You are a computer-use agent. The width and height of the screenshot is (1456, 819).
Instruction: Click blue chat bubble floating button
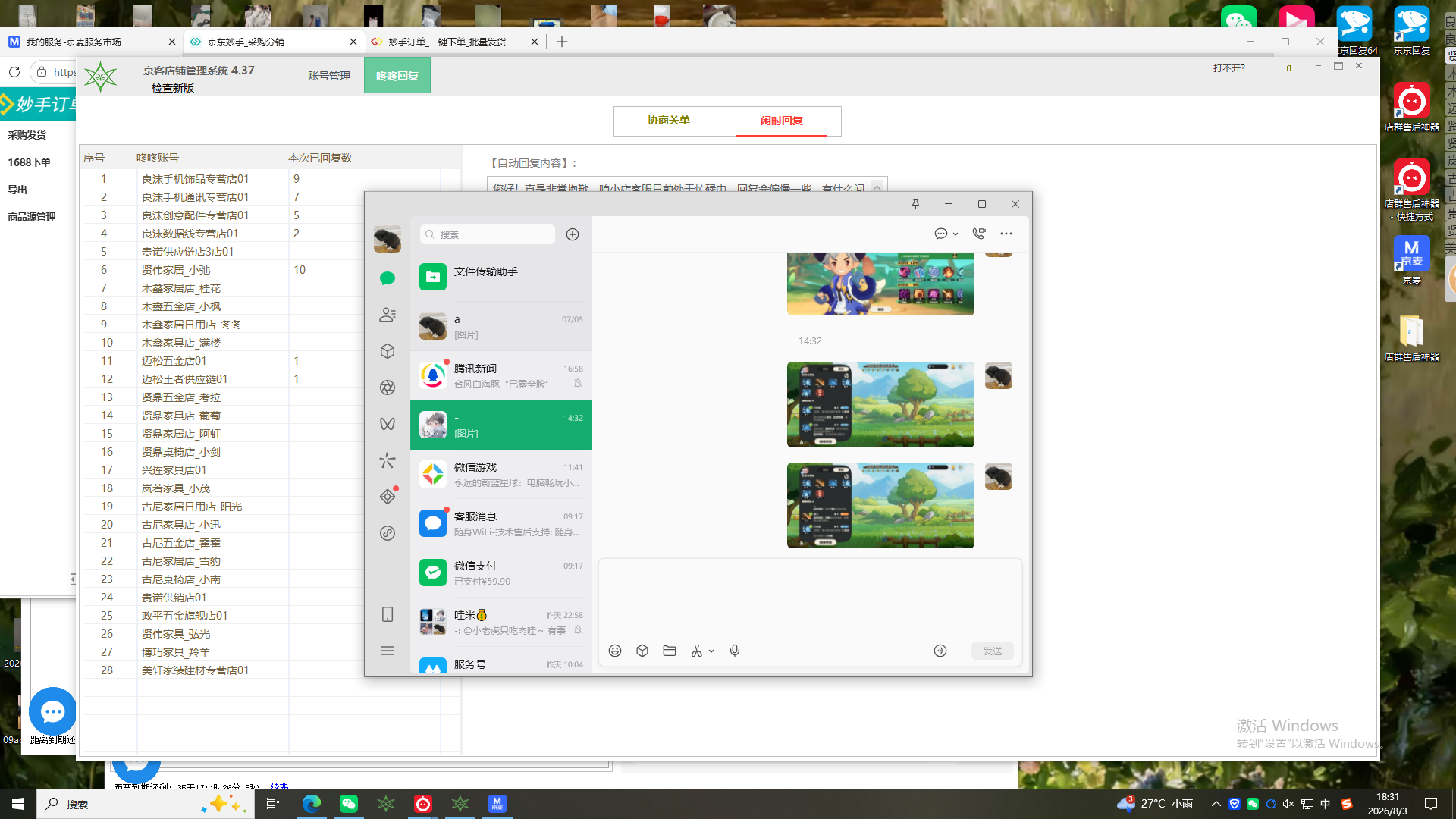52,711
